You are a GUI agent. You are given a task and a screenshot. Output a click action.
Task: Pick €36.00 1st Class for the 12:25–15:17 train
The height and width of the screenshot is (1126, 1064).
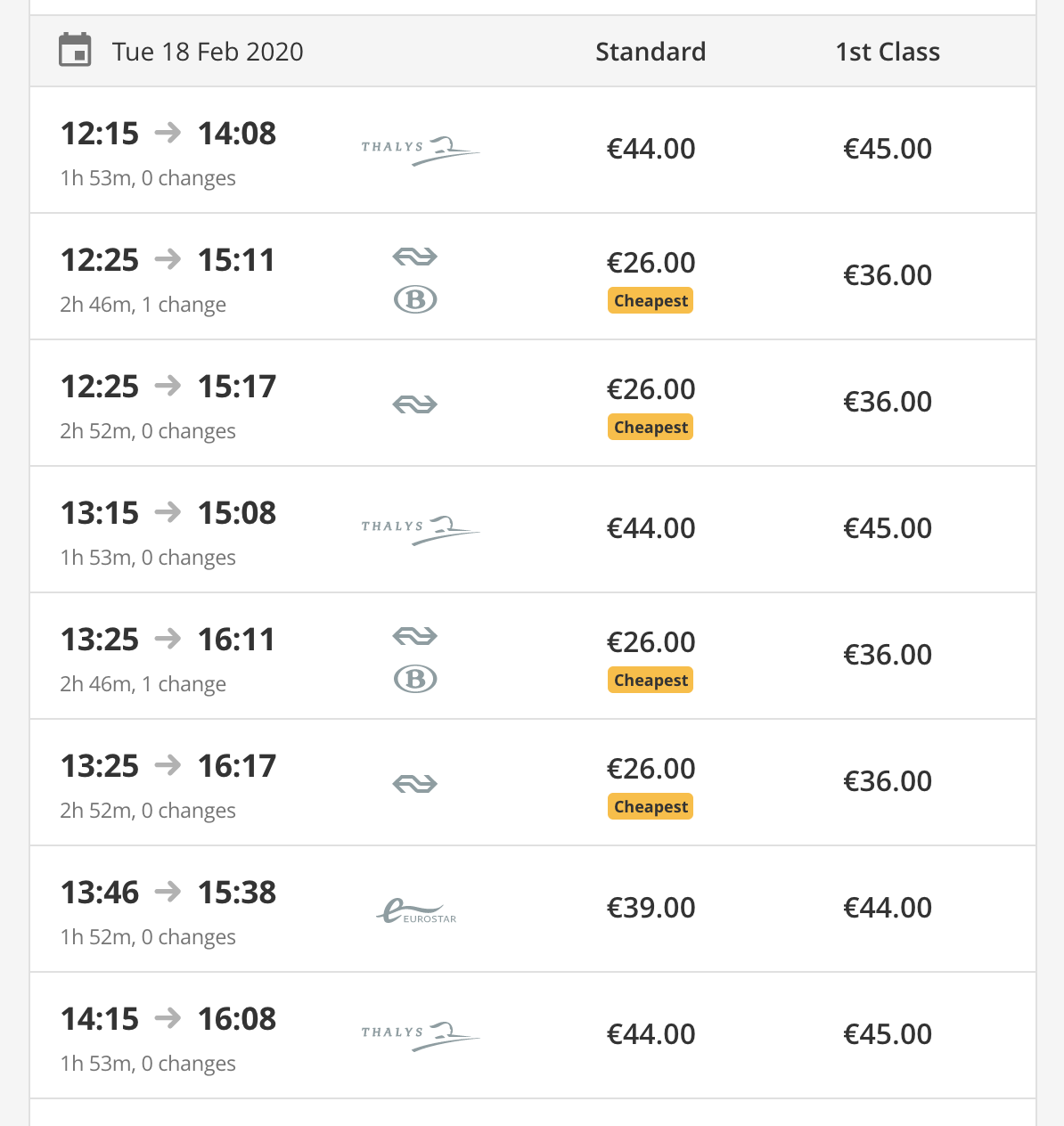coord(888,402)
